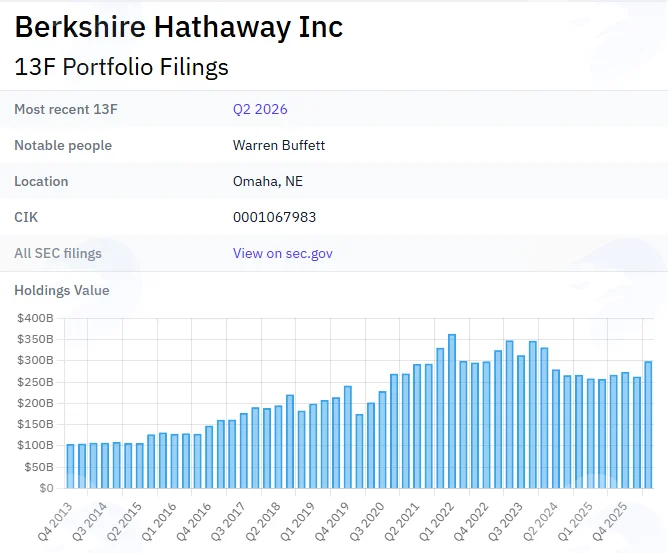Select the first bar for Q4 2013
The width and height of the screenshot is (668, 553).
coord(70,466)
